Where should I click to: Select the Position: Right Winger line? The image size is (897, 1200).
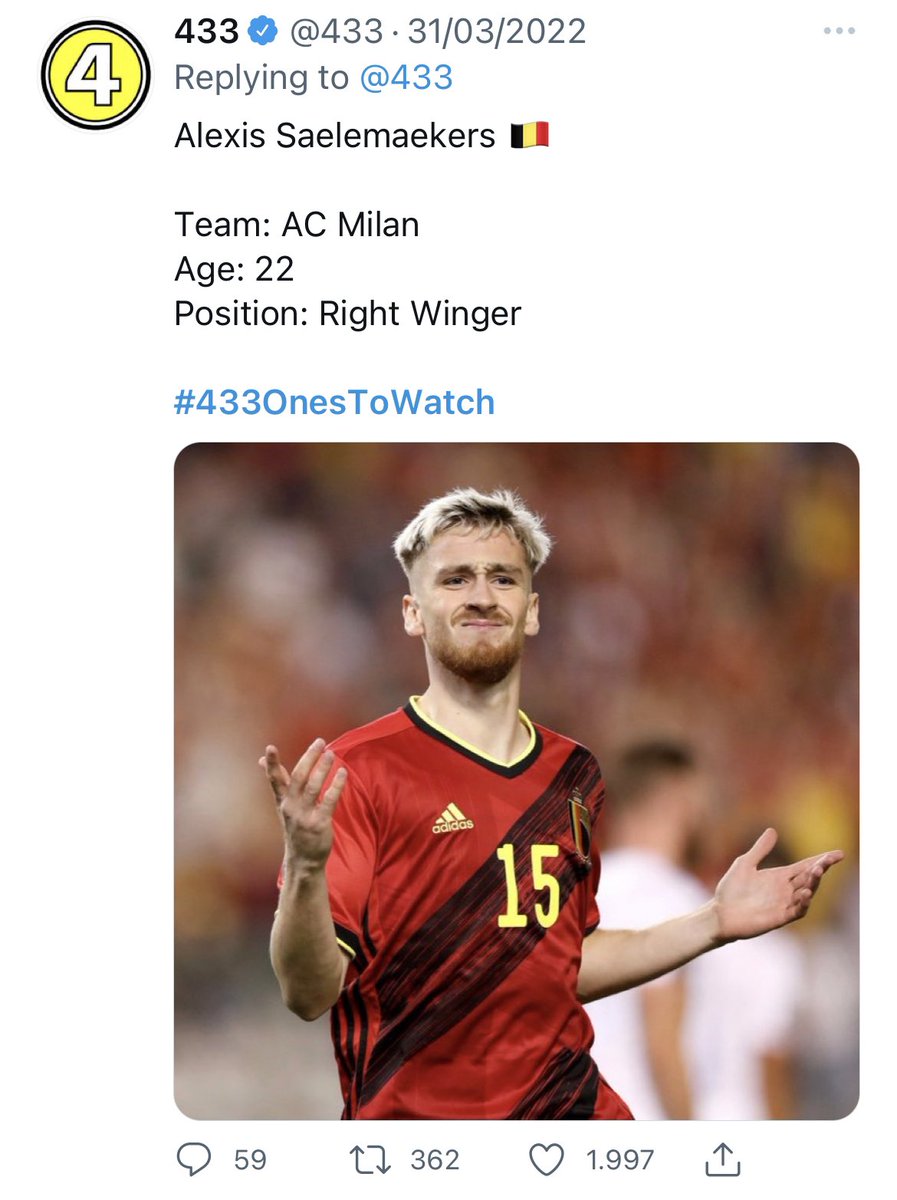tap(348, 314)
